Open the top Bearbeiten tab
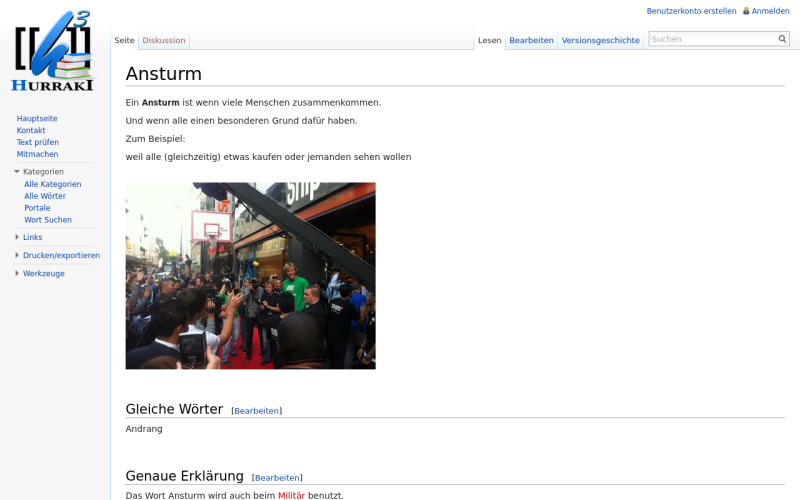This screenshot has width=800, height=500. (531, 40)
